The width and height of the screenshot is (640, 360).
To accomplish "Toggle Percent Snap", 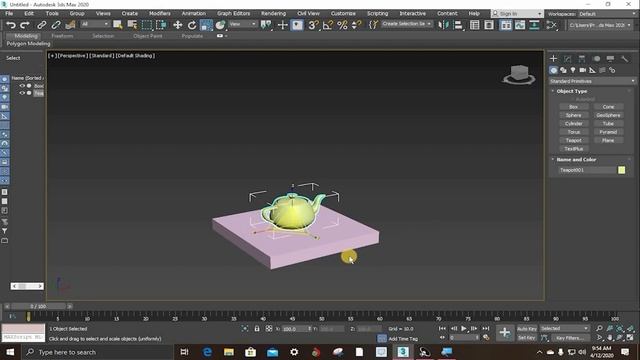I will coord(342,25).
